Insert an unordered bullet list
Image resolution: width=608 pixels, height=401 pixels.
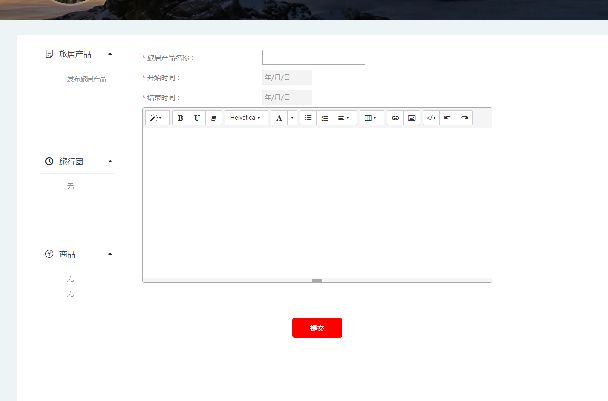tap(308, 118)
